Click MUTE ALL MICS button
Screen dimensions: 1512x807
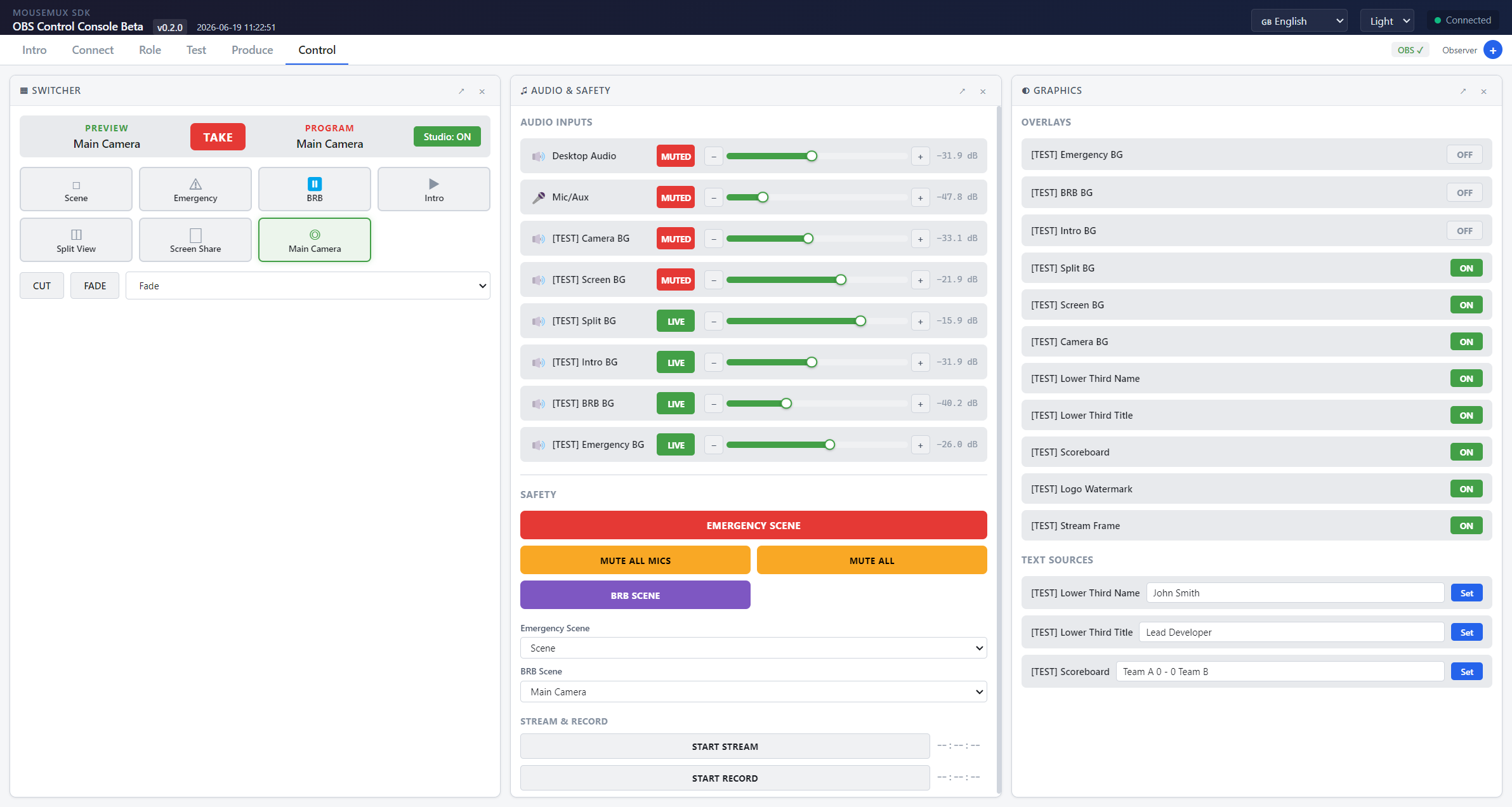[x=635, y=561]
